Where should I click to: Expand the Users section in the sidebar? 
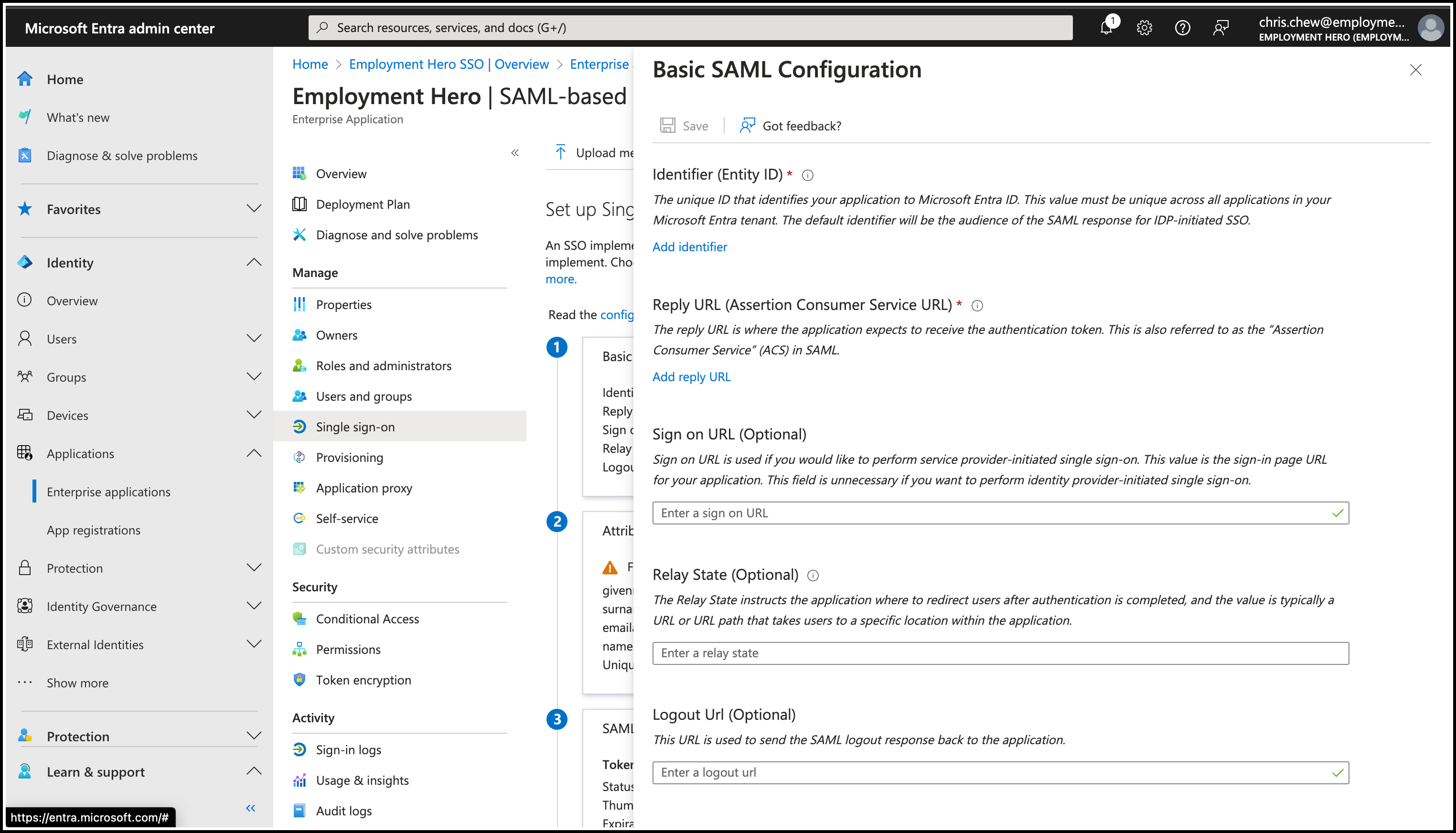coord(254,339)
